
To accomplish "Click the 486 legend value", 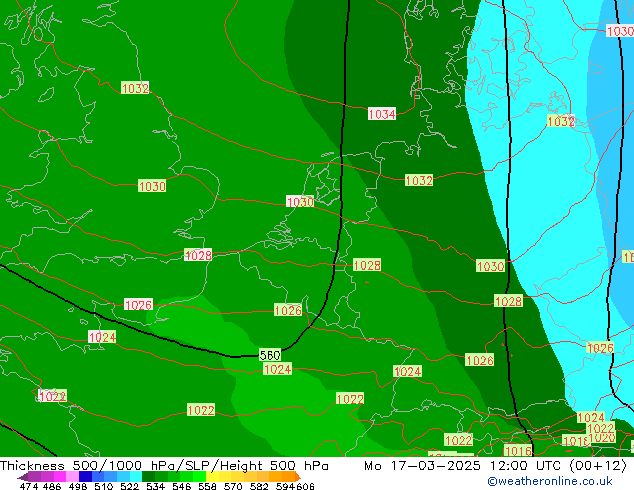I will point(52,486).
